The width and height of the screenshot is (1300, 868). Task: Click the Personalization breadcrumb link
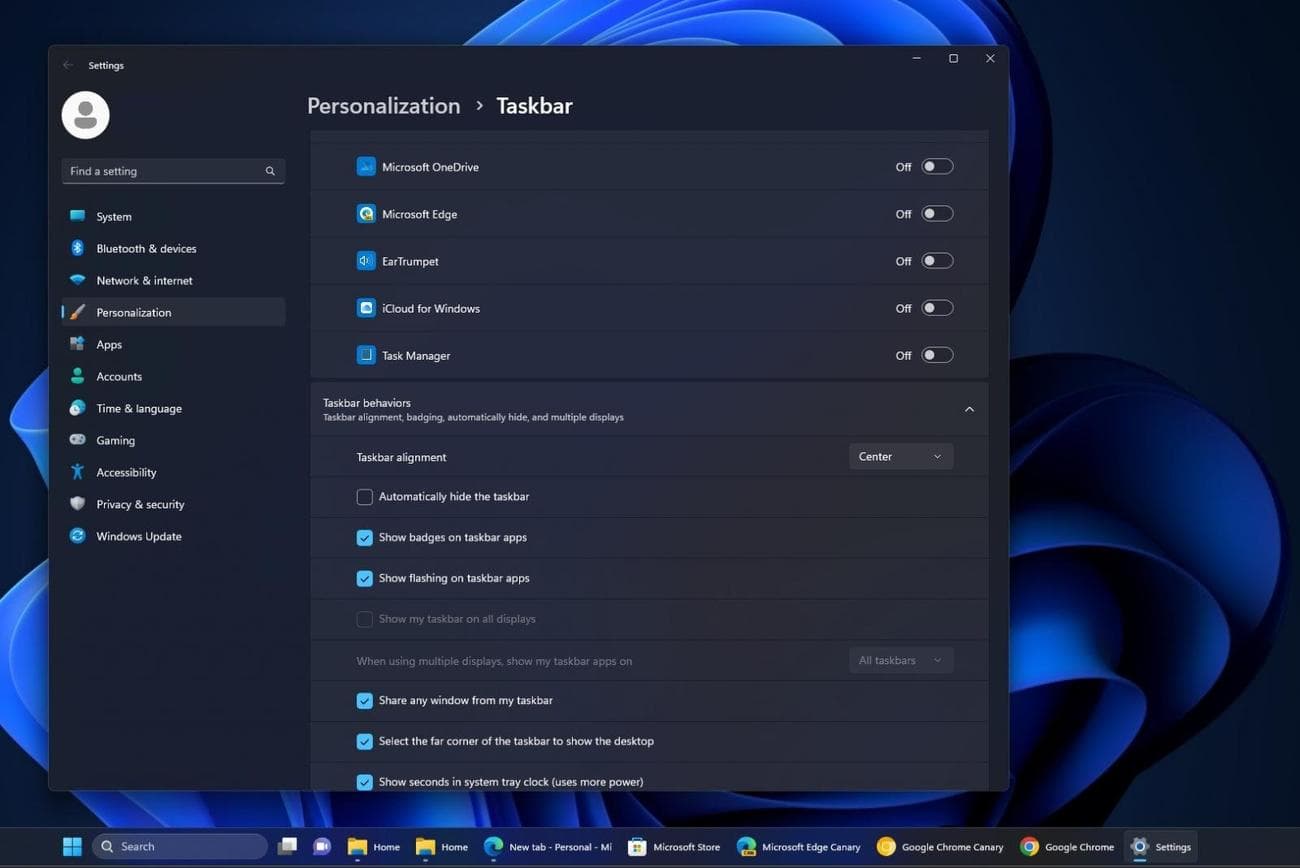click(x=383, y=106)
